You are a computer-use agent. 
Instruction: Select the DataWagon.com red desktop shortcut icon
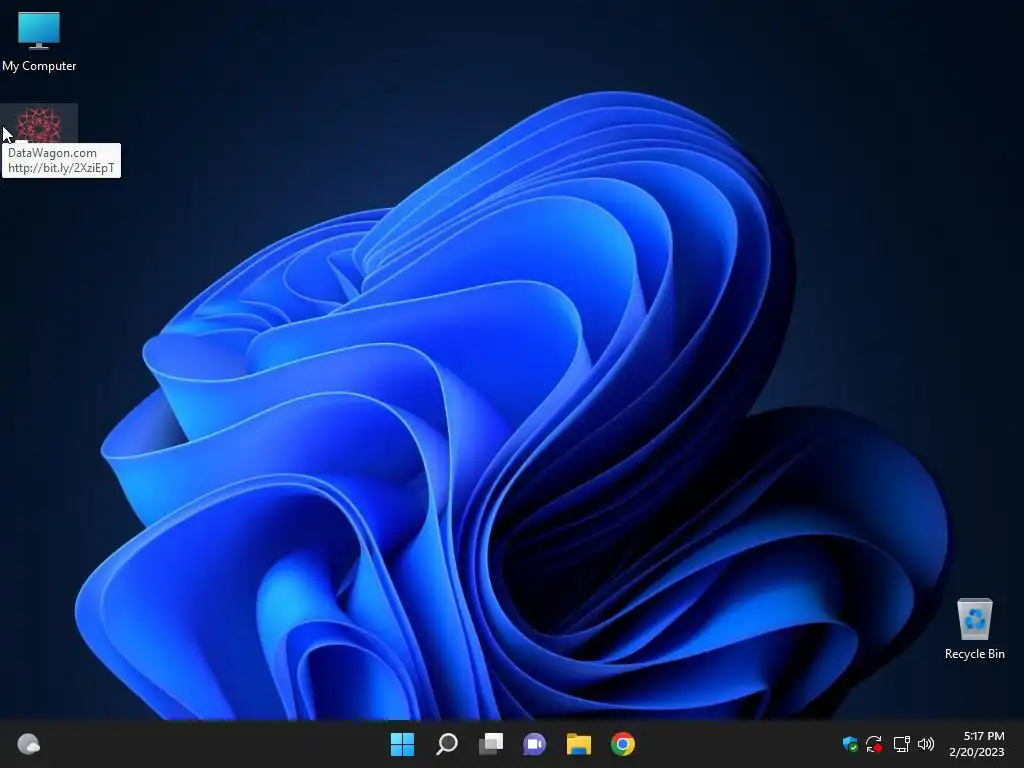pos(39,124)
